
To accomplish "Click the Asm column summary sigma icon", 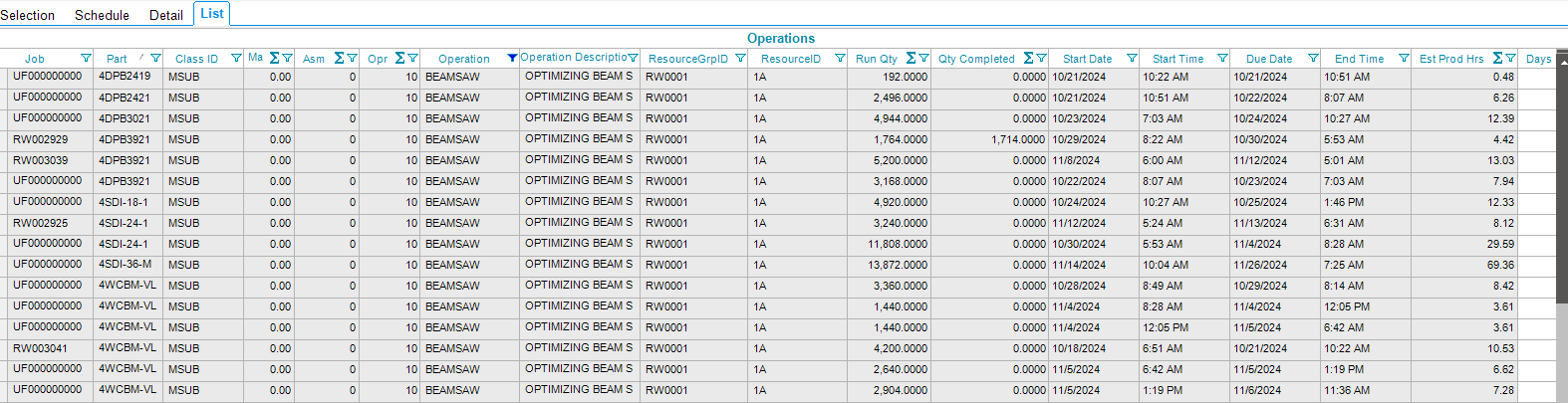I will tap(340, 58).
